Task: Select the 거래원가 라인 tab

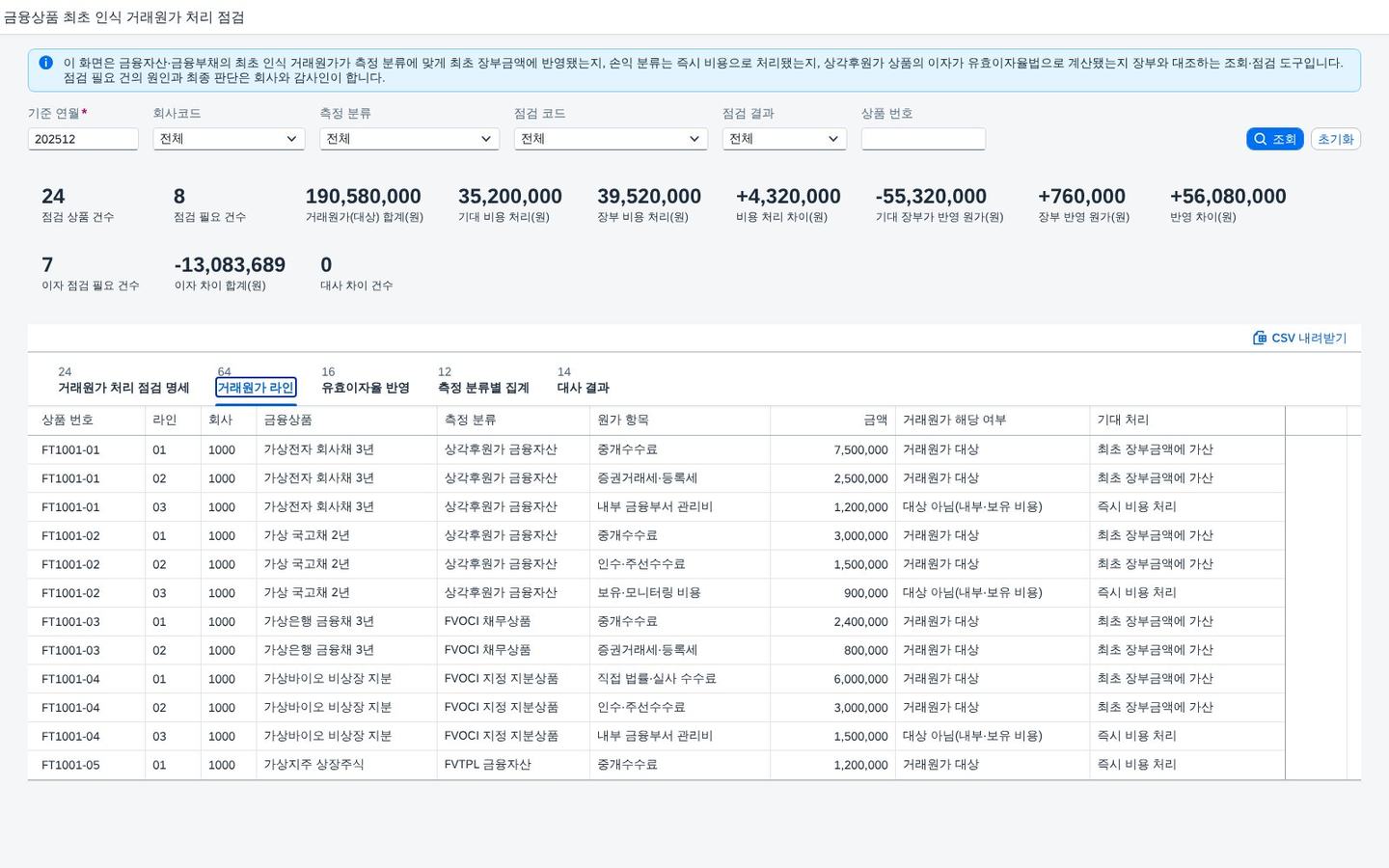Action: tap(256, 381)
